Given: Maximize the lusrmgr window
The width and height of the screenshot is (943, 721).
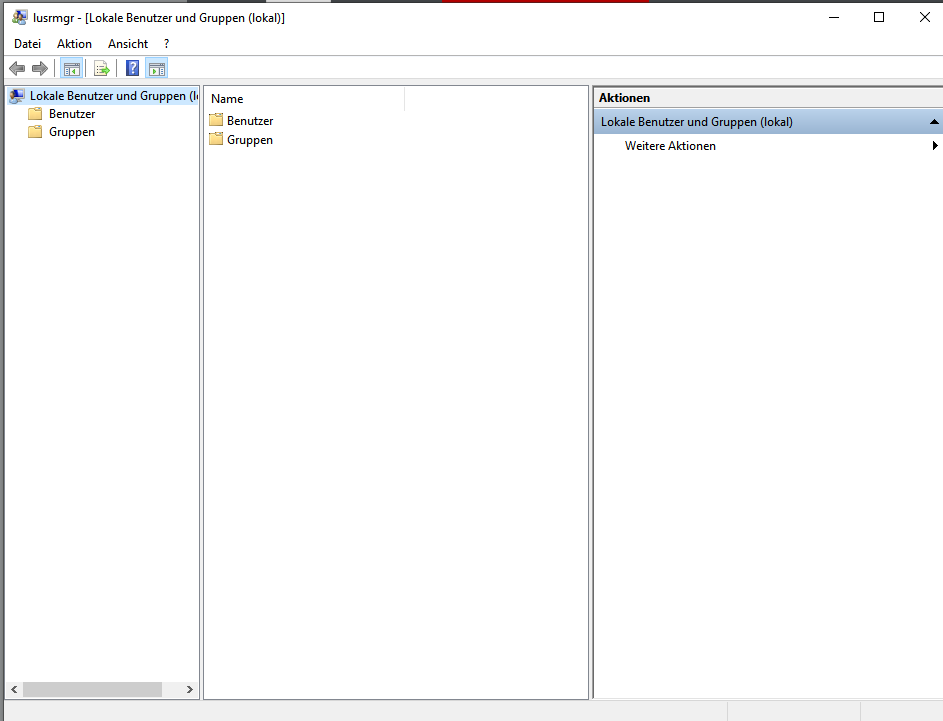Looking at the screenshot, I should pos(879,17).
